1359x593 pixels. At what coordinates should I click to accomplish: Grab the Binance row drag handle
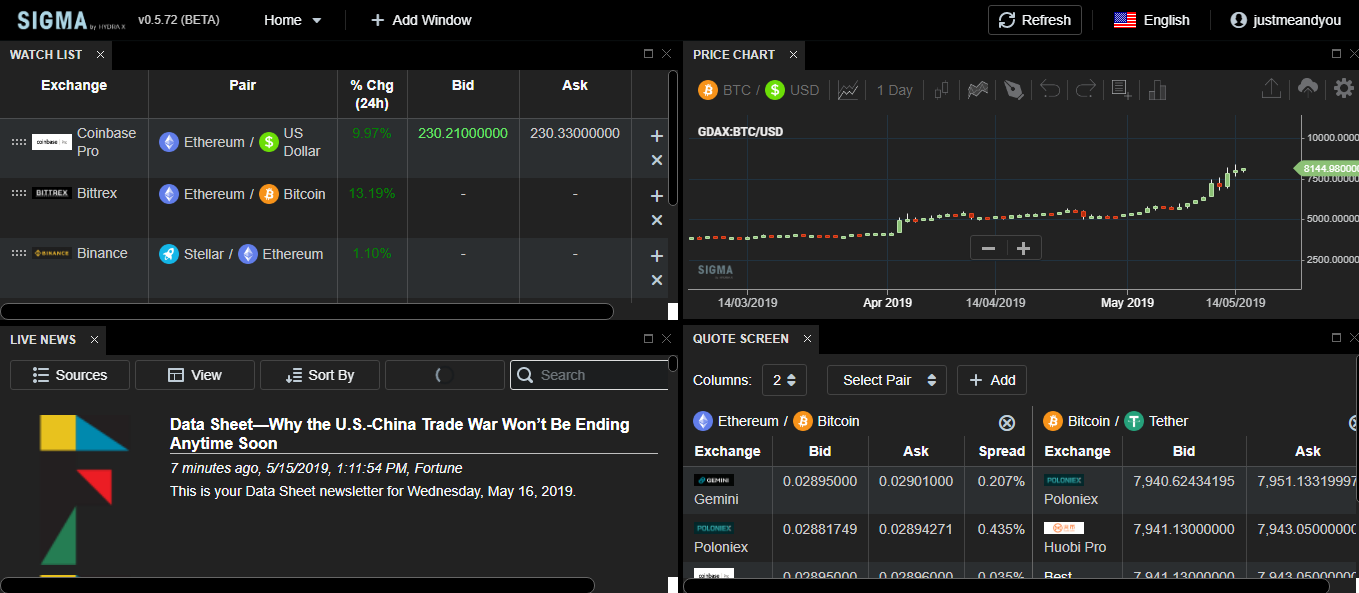[18, 253]
